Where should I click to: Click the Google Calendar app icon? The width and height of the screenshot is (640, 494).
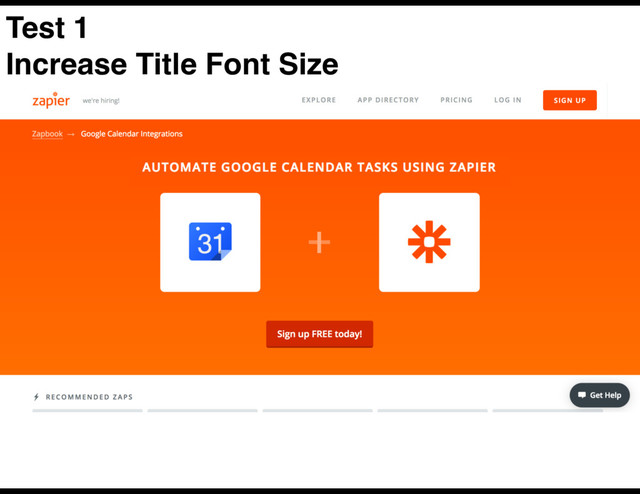click(x=210, y=242)
